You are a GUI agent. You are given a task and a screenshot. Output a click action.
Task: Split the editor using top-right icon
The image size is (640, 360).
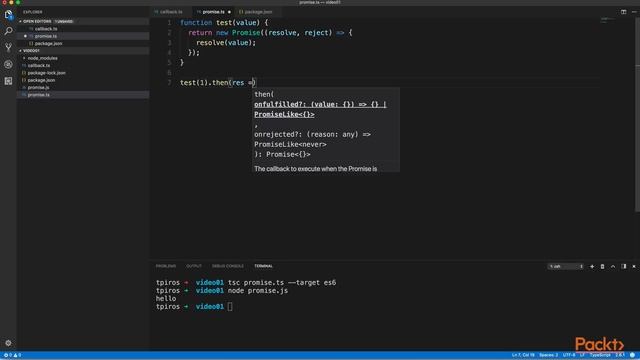[623, 12]
